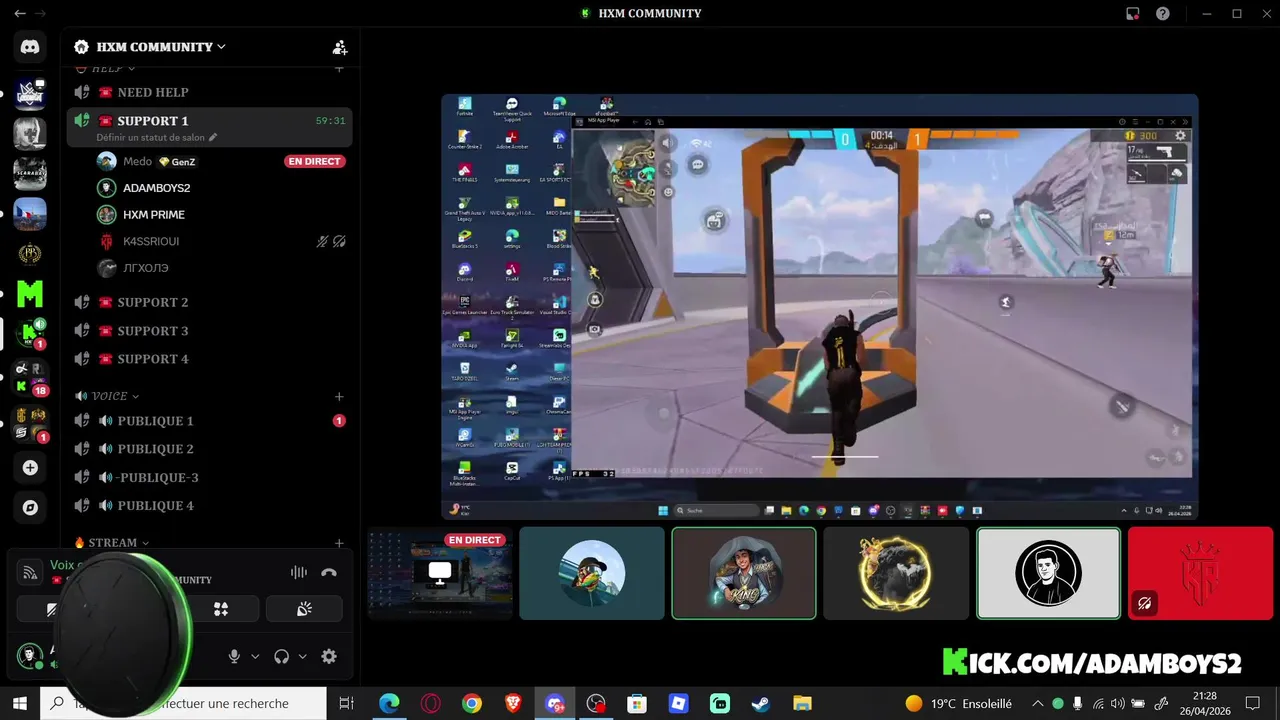Toggle headphone deafen
Screen dimensions: 1280x720
(x=282, y=656)
